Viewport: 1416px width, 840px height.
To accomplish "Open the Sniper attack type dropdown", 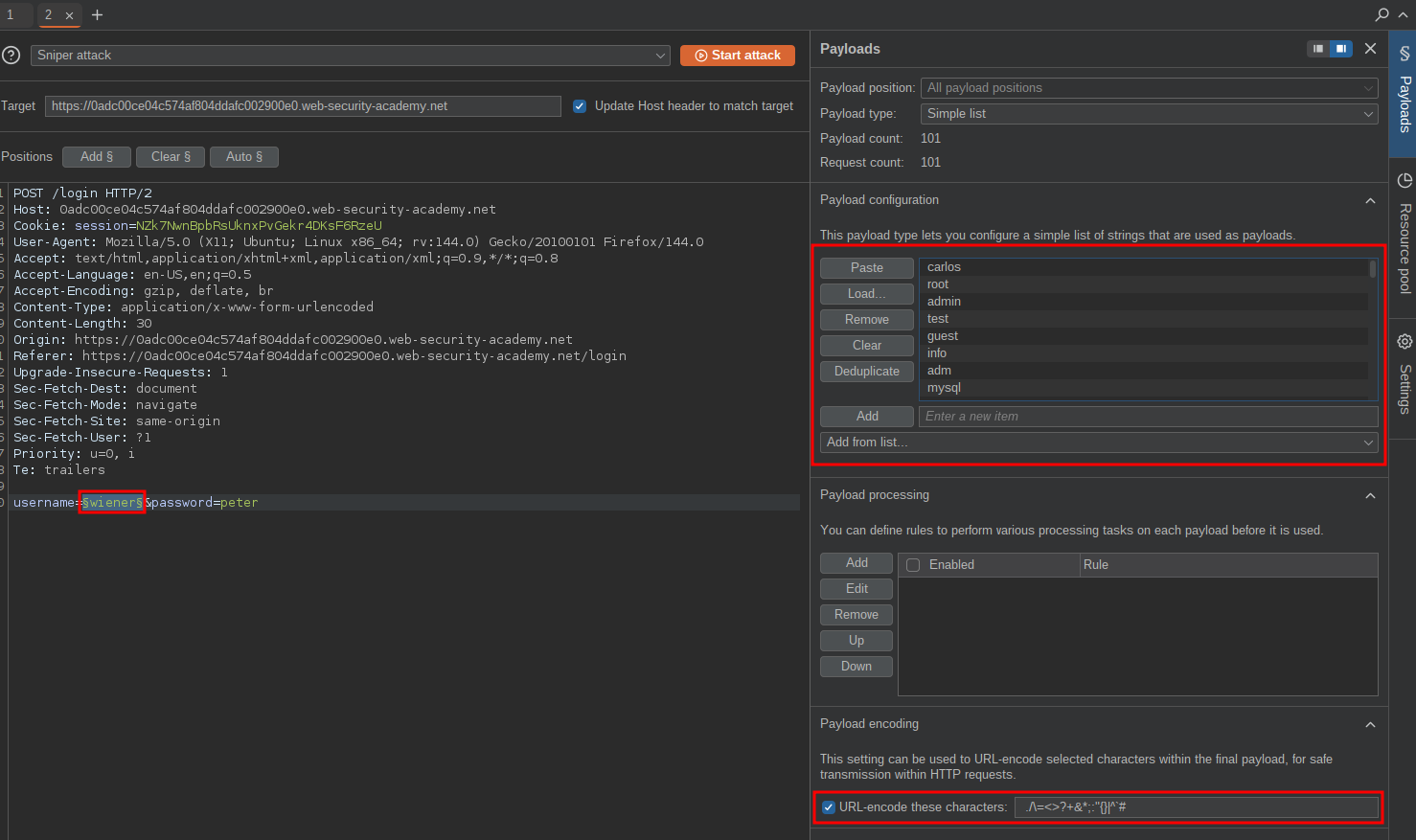I will click(351, 56).
